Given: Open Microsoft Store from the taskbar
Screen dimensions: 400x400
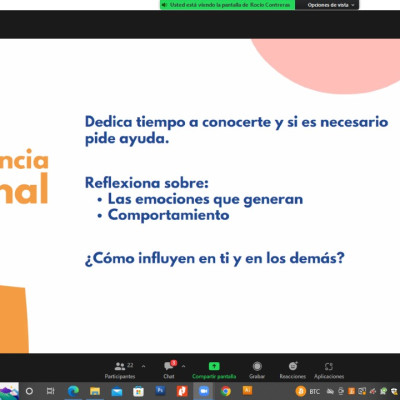Looking at the screenshot, I should (x=138, y=391).
